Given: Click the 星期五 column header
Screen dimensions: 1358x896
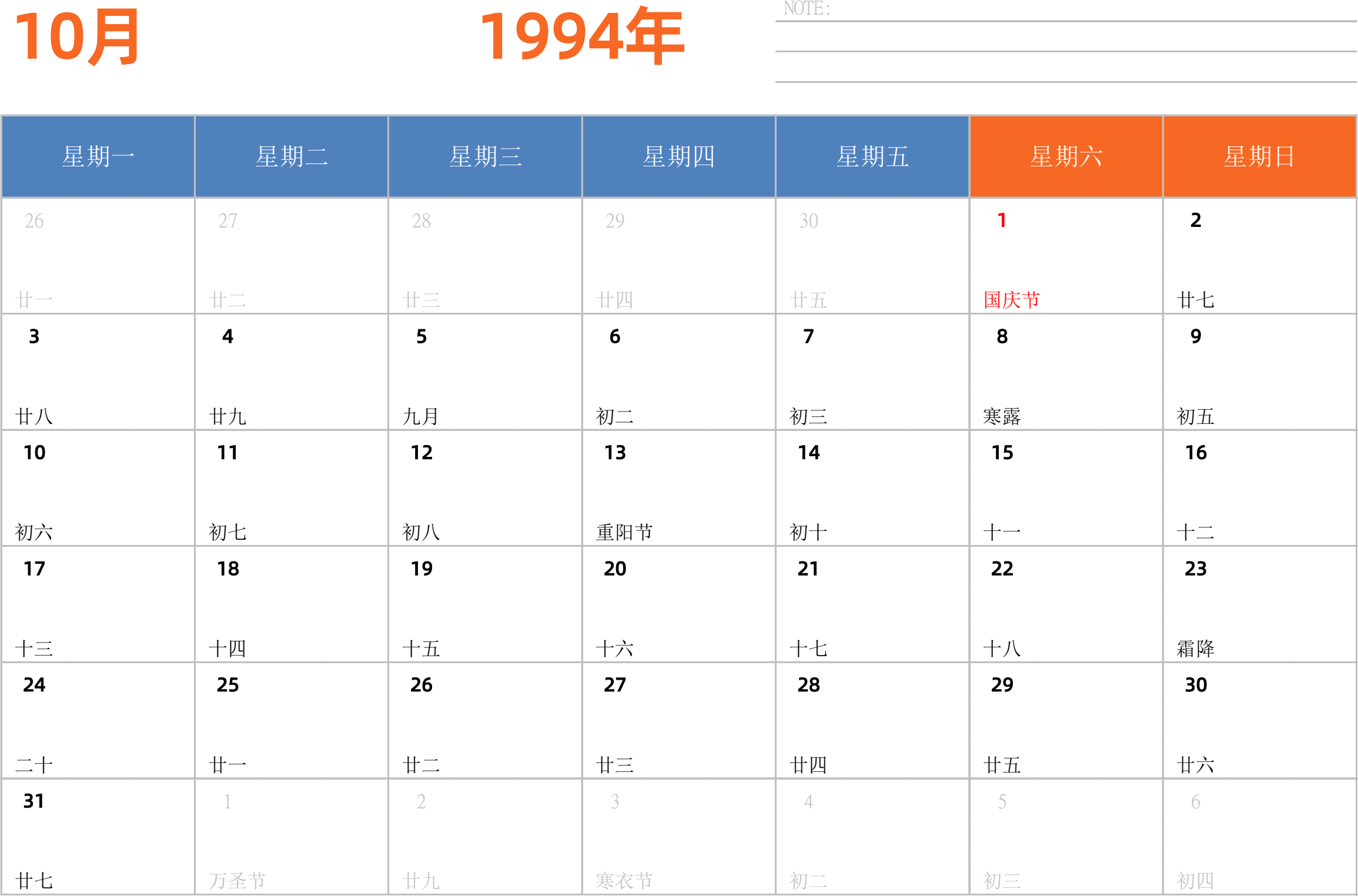Looking at the screenshot, I should (872, 156).
